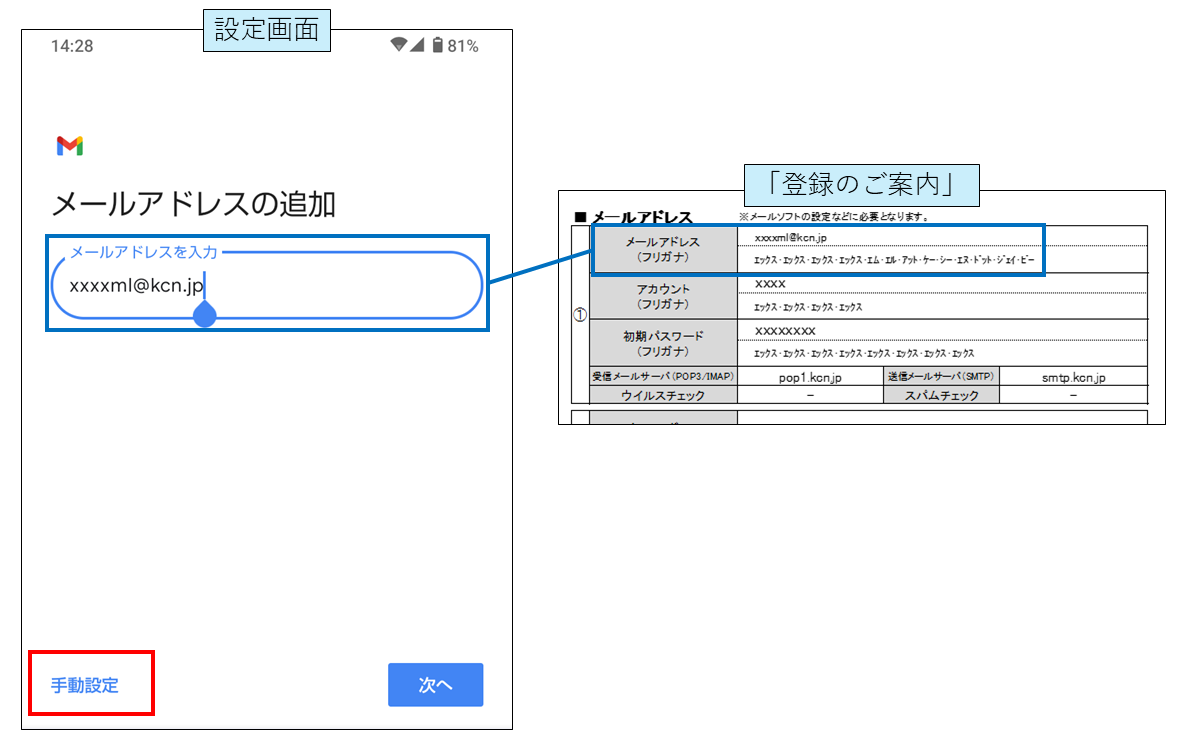Click the 初期パスワード (フリガナ) header cell
This screenshot has height=743, width=1192.
663,343
